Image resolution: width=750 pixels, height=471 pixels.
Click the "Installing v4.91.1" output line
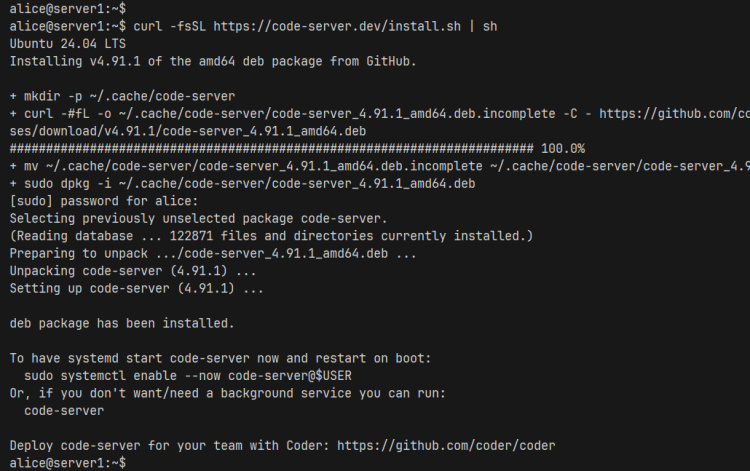click(x=212, y=61)
